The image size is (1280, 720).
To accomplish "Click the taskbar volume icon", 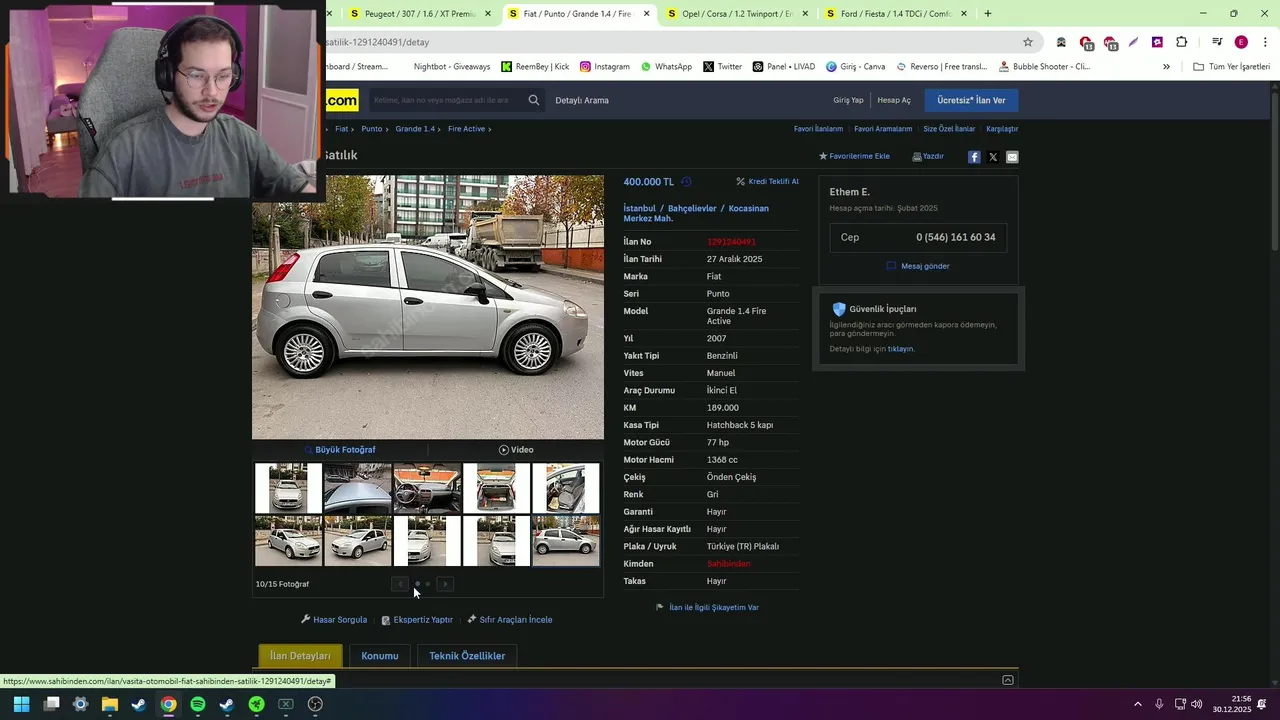I will point(1197,704).
